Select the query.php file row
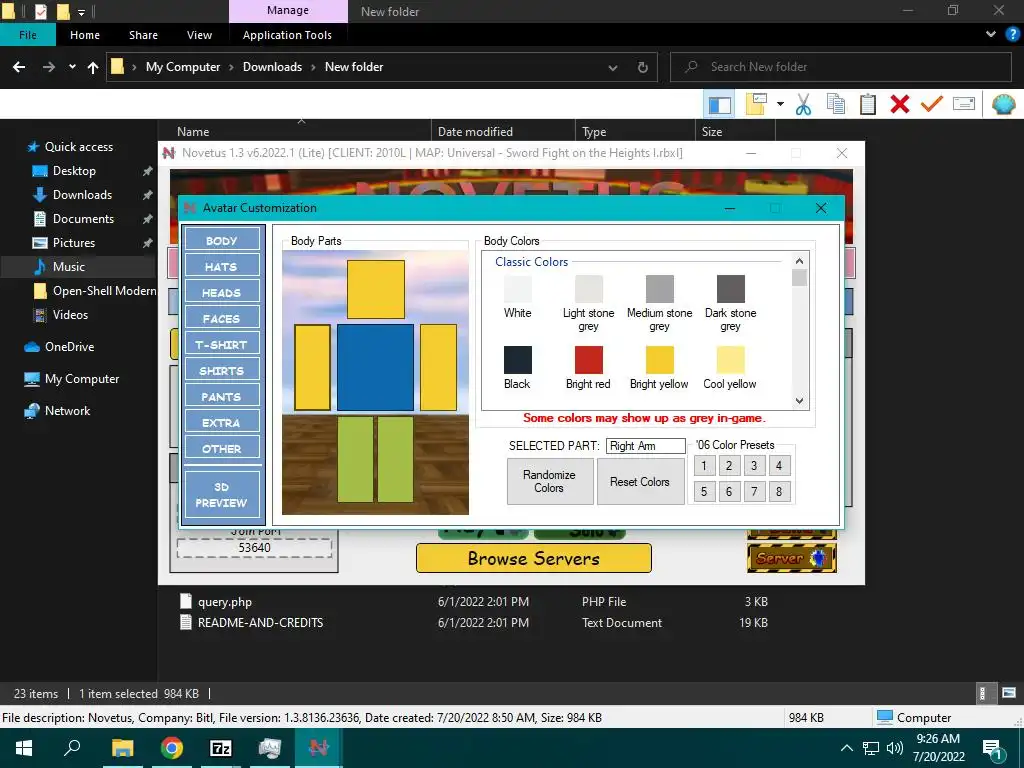Screen dimensions: 1024x768 pos(473,601)
